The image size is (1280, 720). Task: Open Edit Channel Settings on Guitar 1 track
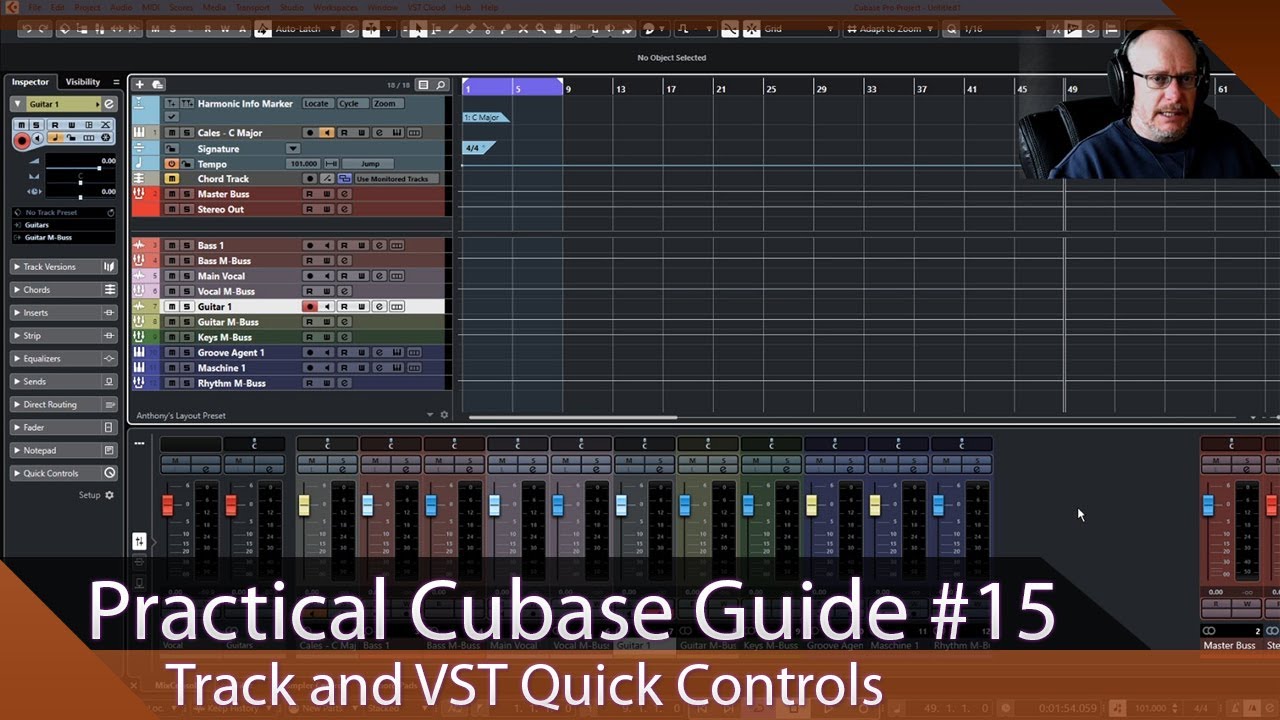click(379, 307)
